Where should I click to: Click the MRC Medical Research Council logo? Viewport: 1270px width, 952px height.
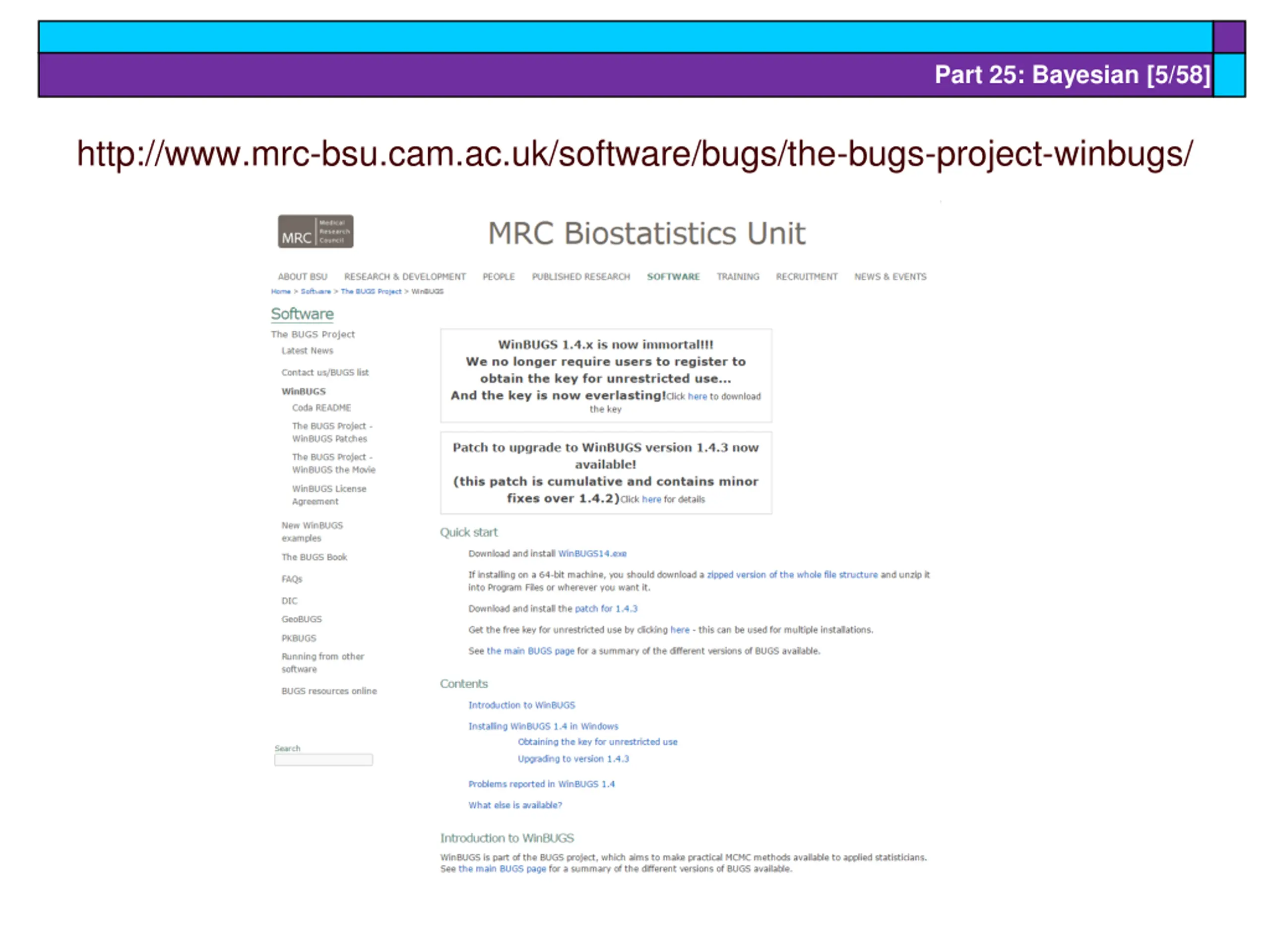tap(315, 231)
